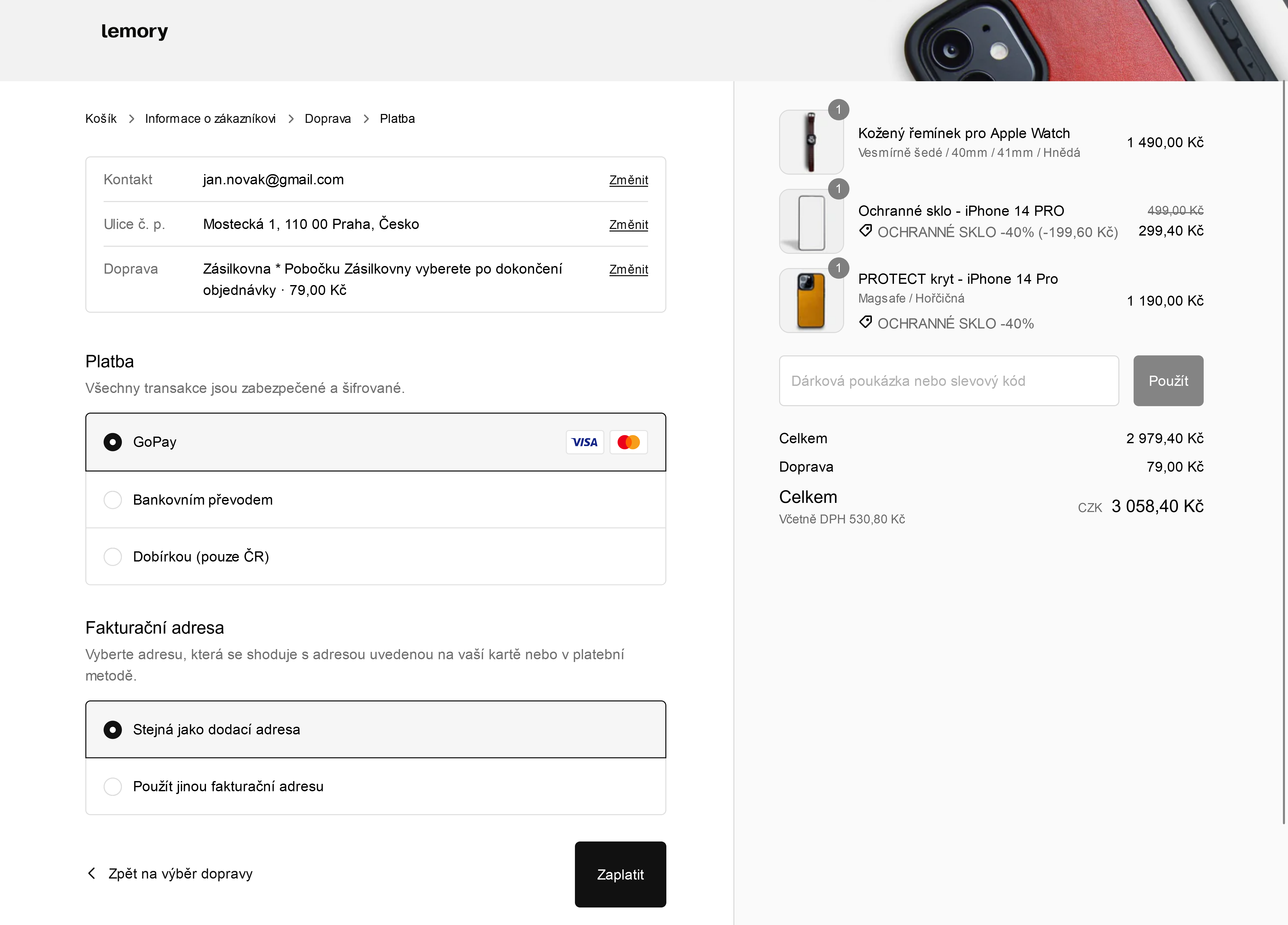Image resolution: width=1288 pixels, height=925 pixels.
Task: Click Ochranné sklo - iPhone 14 PRO title
Action: [961, 211]
